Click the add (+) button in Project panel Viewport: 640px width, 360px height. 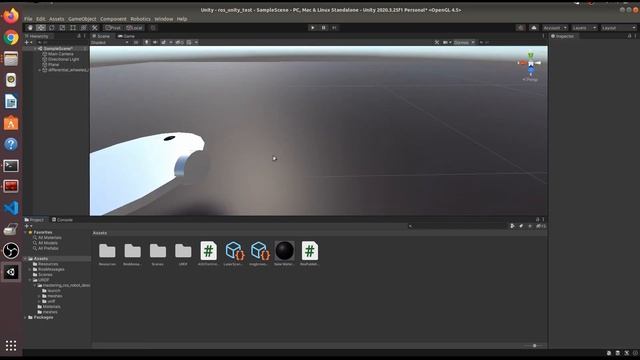(x=28, y=226)
